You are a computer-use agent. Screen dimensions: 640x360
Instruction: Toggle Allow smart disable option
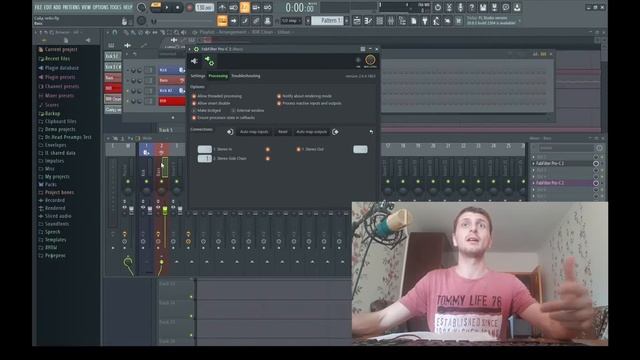point(194,103)
